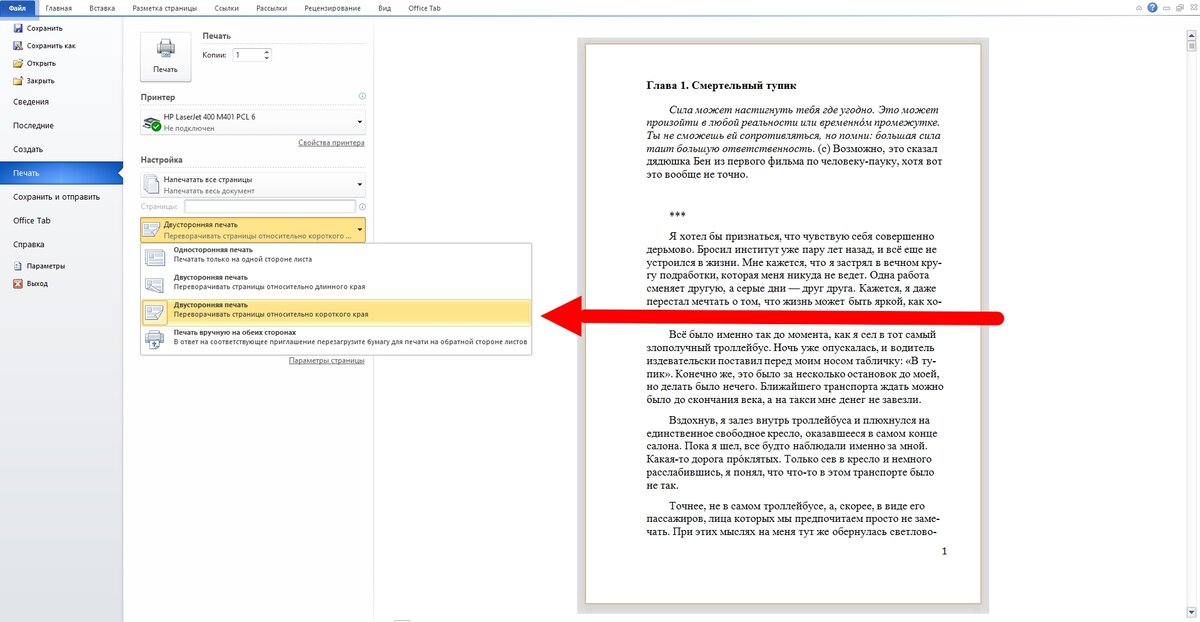Open the Напечатать все страницы dropdown
Screen dimensions: 1200x622
point(253,185)
